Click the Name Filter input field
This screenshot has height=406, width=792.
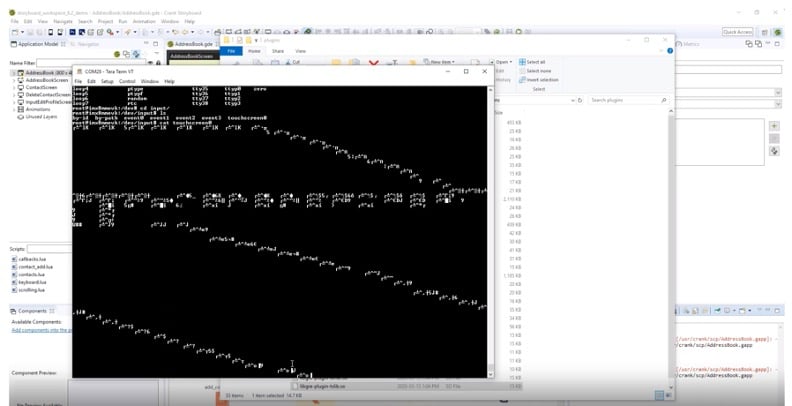click(91, 63)
